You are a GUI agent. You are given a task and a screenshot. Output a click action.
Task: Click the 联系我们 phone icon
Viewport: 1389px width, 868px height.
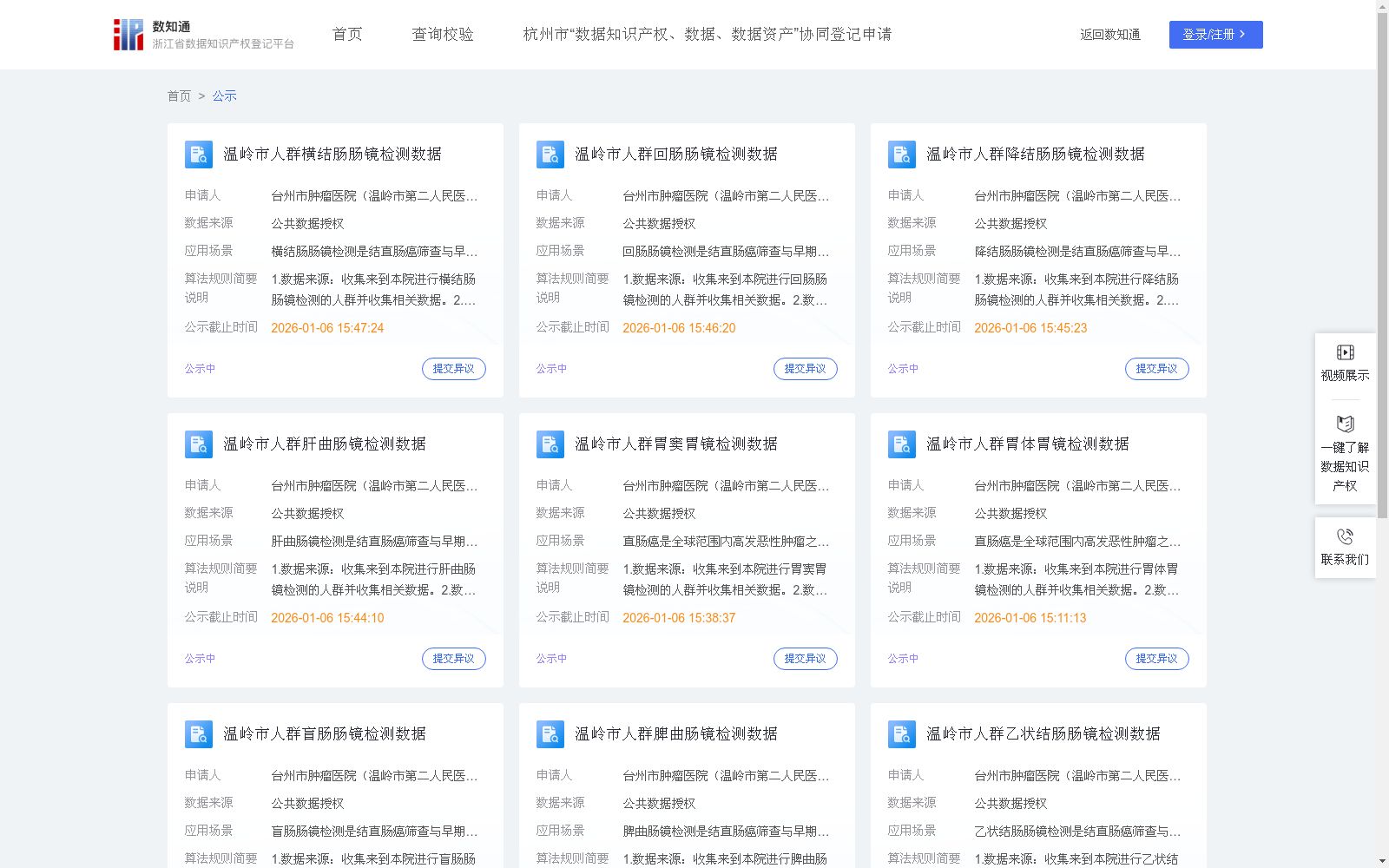(1346, 536)
